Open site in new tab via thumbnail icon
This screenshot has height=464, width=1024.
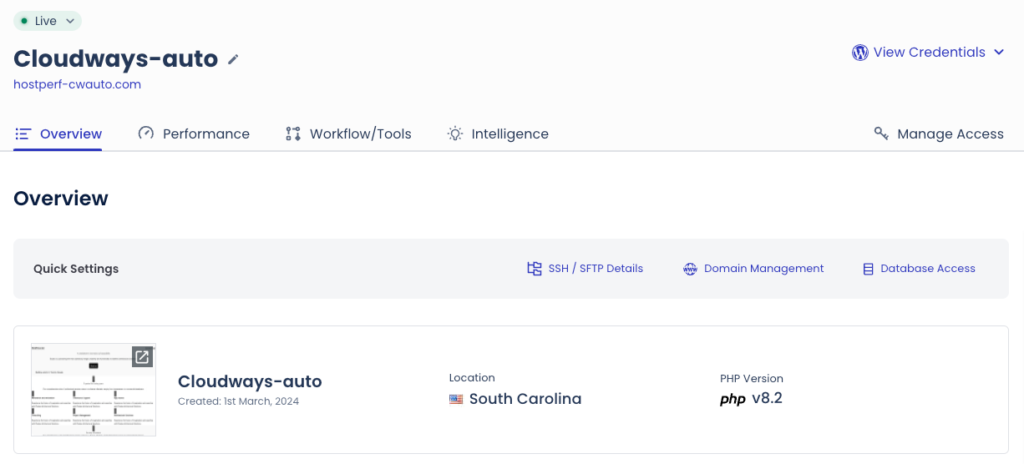tap(142, 357)
